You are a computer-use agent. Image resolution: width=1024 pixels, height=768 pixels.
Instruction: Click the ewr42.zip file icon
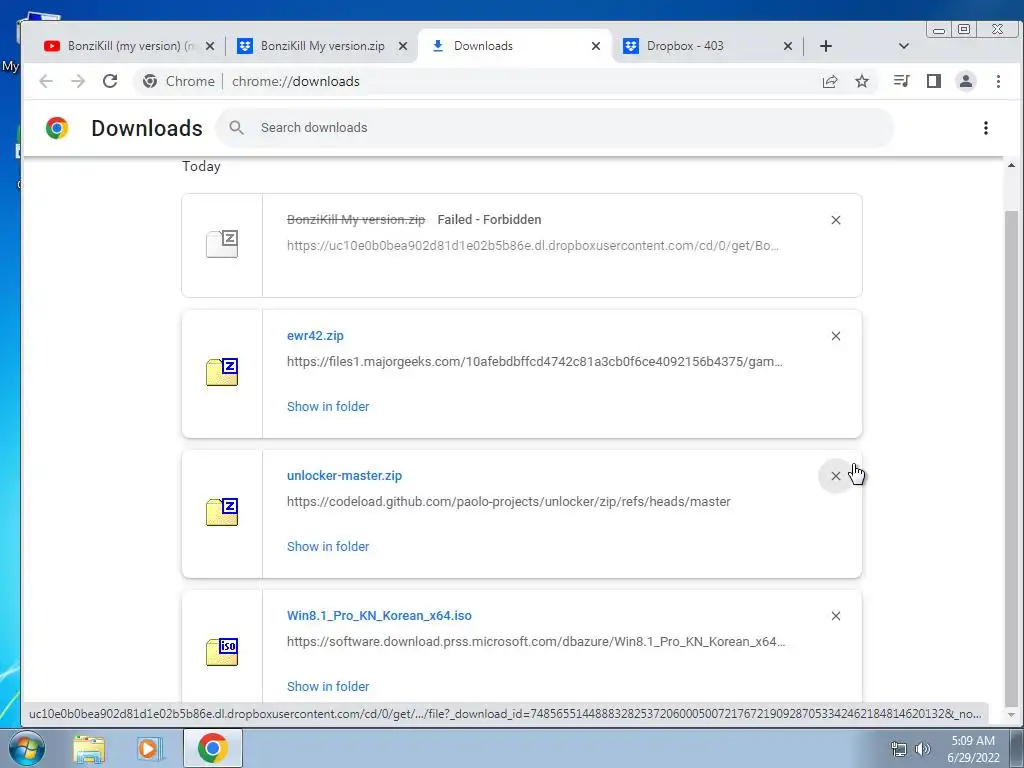click(222, 372)
